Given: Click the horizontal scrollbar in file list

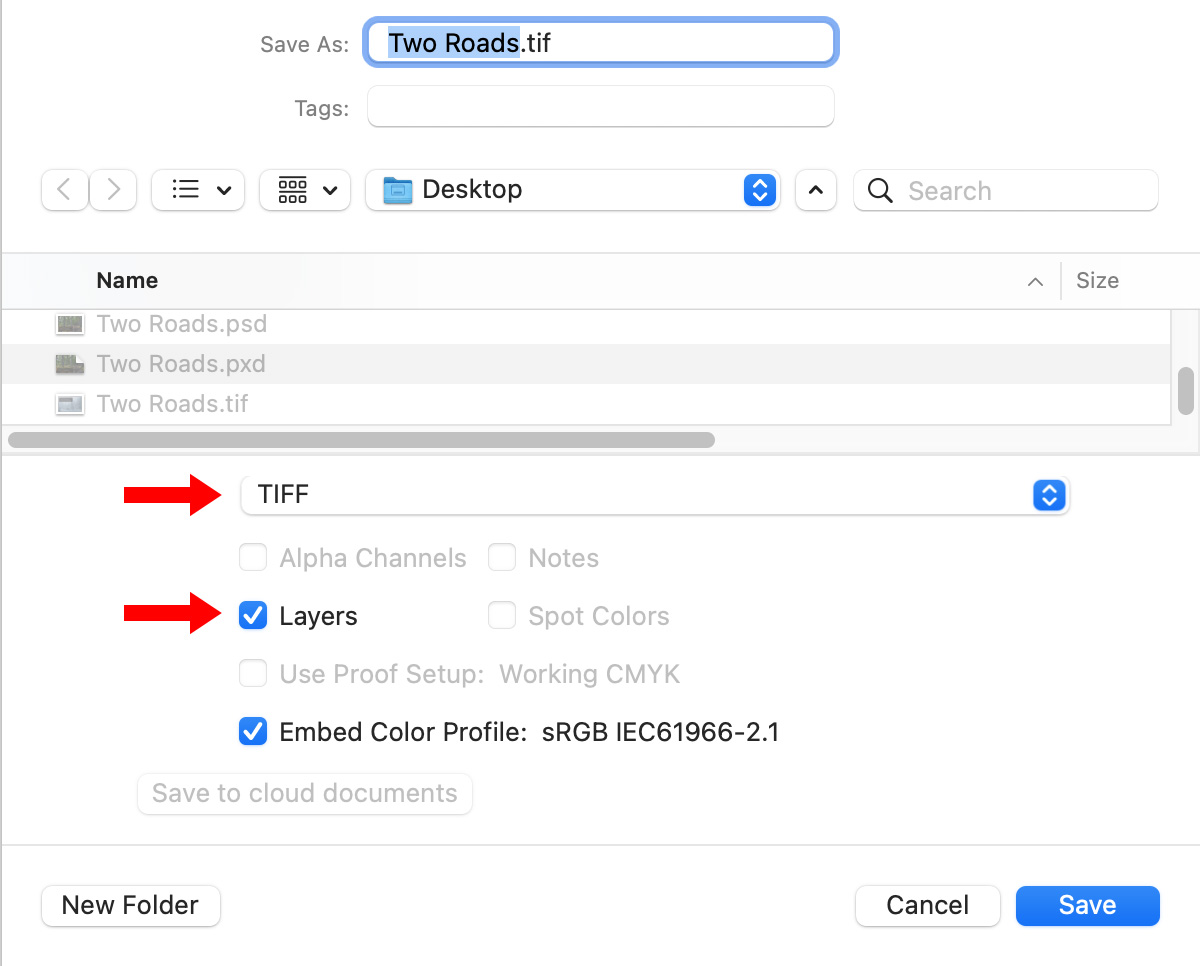Looking at the screenshot, I should pos(360,439).
